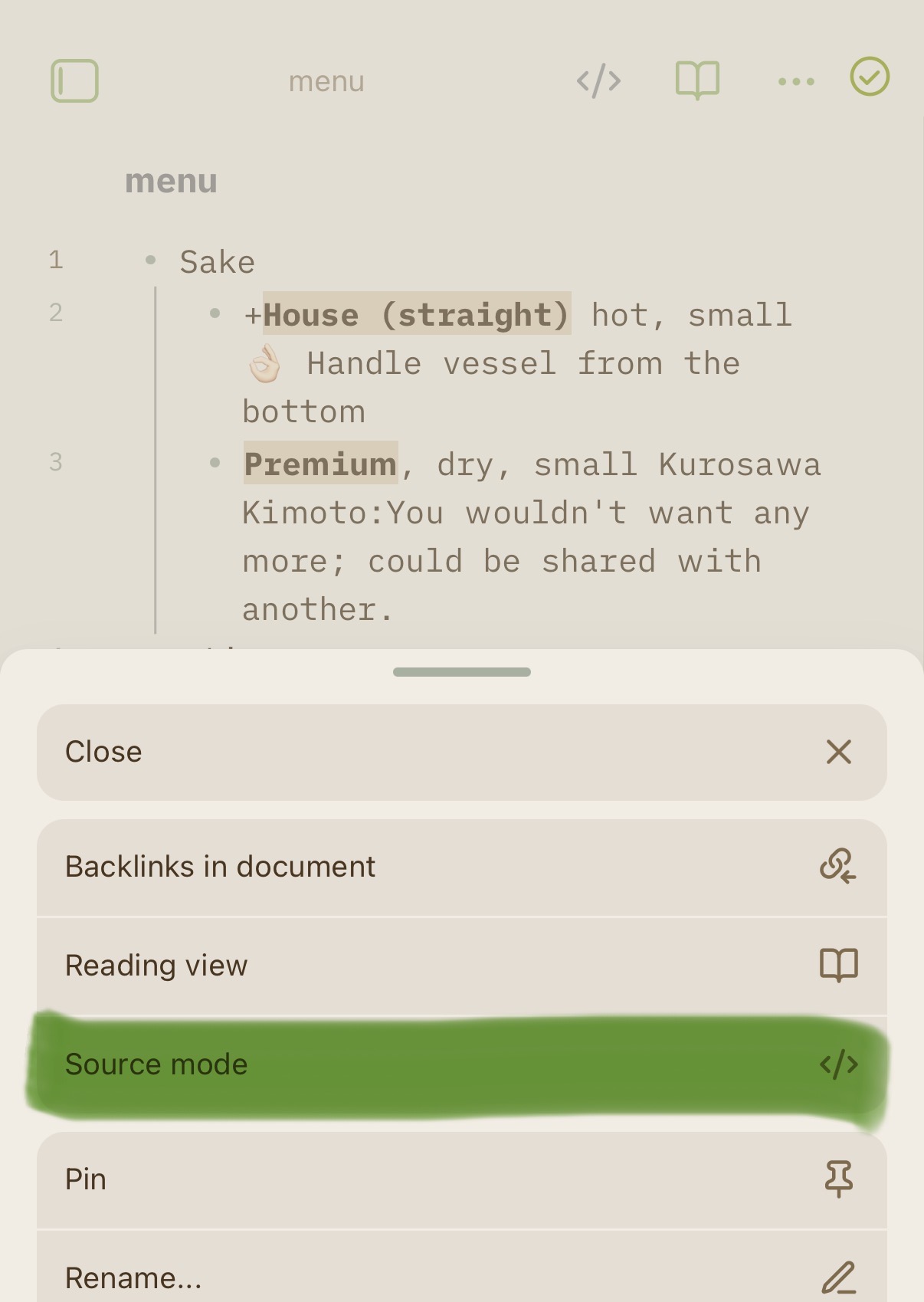Choose Rename... from the menu
Image resolution: width=924 pixels, height=1302 pixels.
tap(134, 1277)
